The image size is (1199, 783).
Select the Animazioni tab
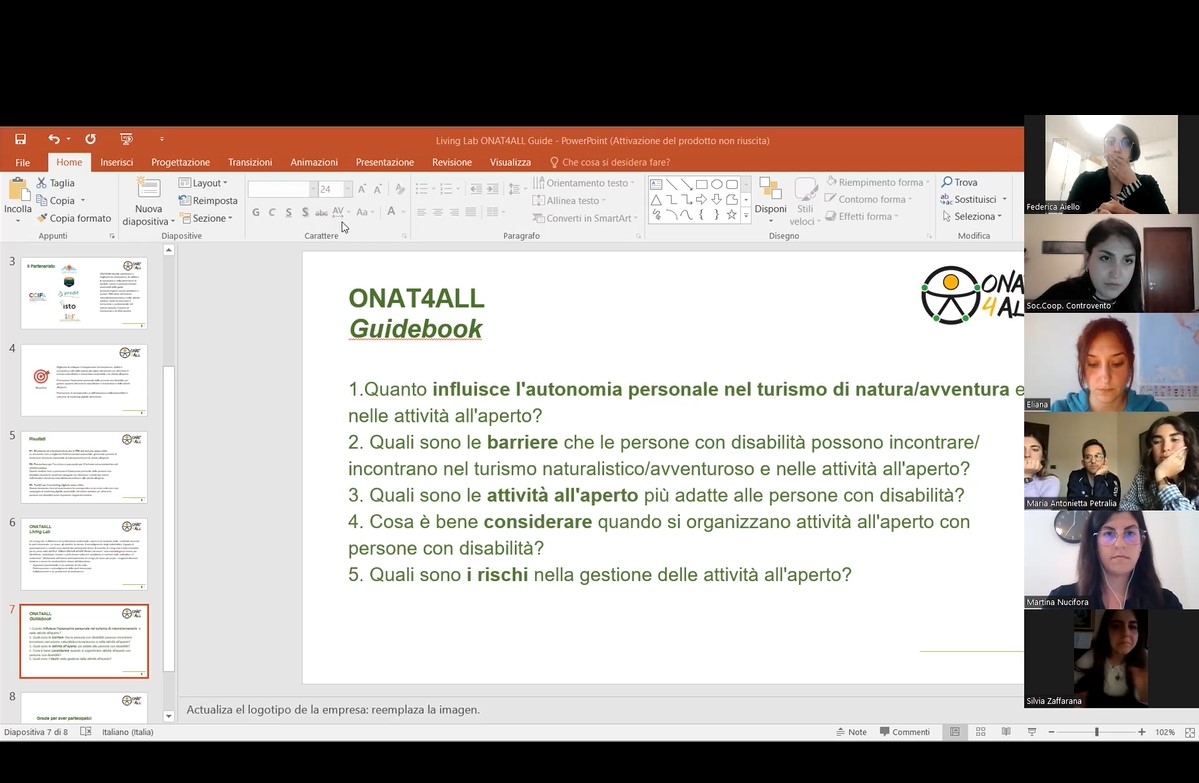[314, 162]
